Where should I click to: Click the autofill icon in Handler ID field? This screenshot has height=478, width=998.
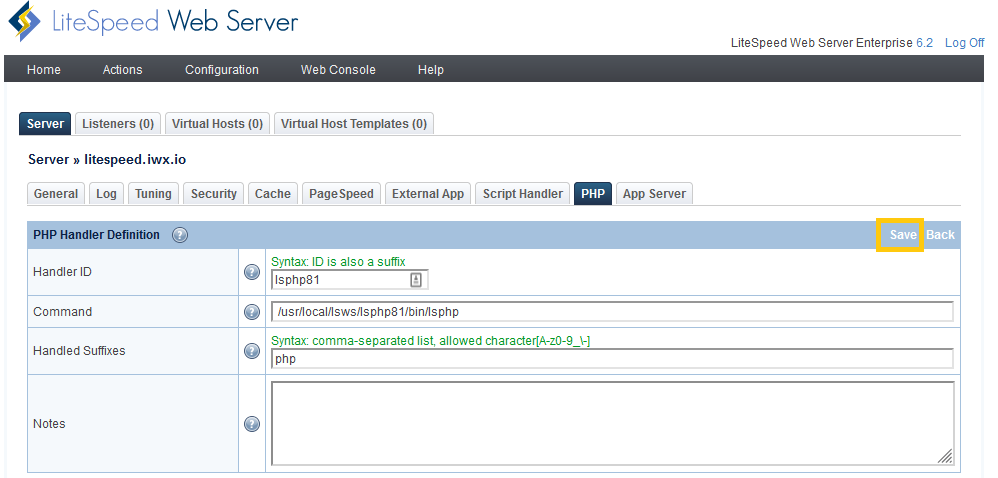[x=416, y=279]
